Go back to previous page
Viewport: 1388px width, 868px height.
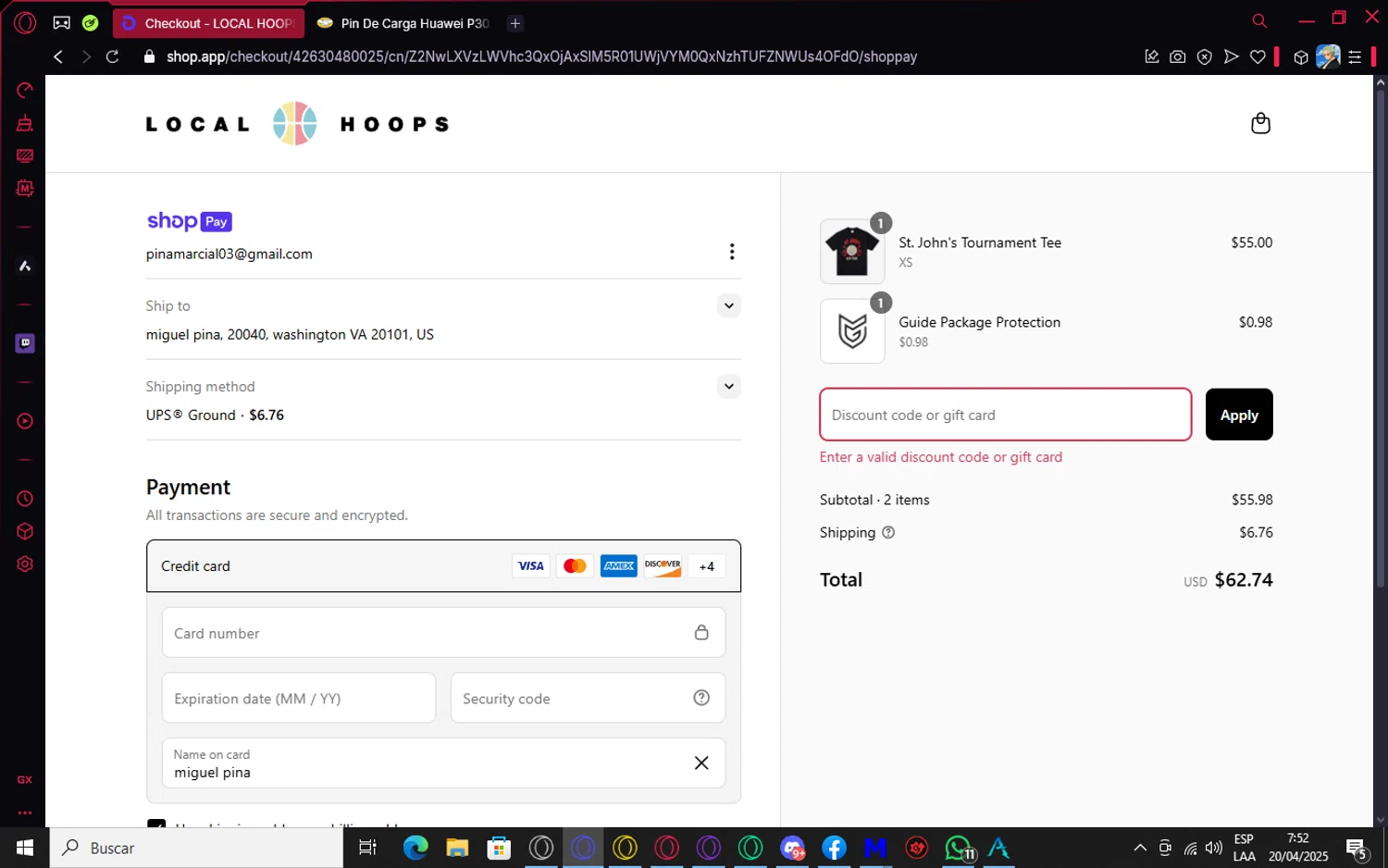pos(58,56)
